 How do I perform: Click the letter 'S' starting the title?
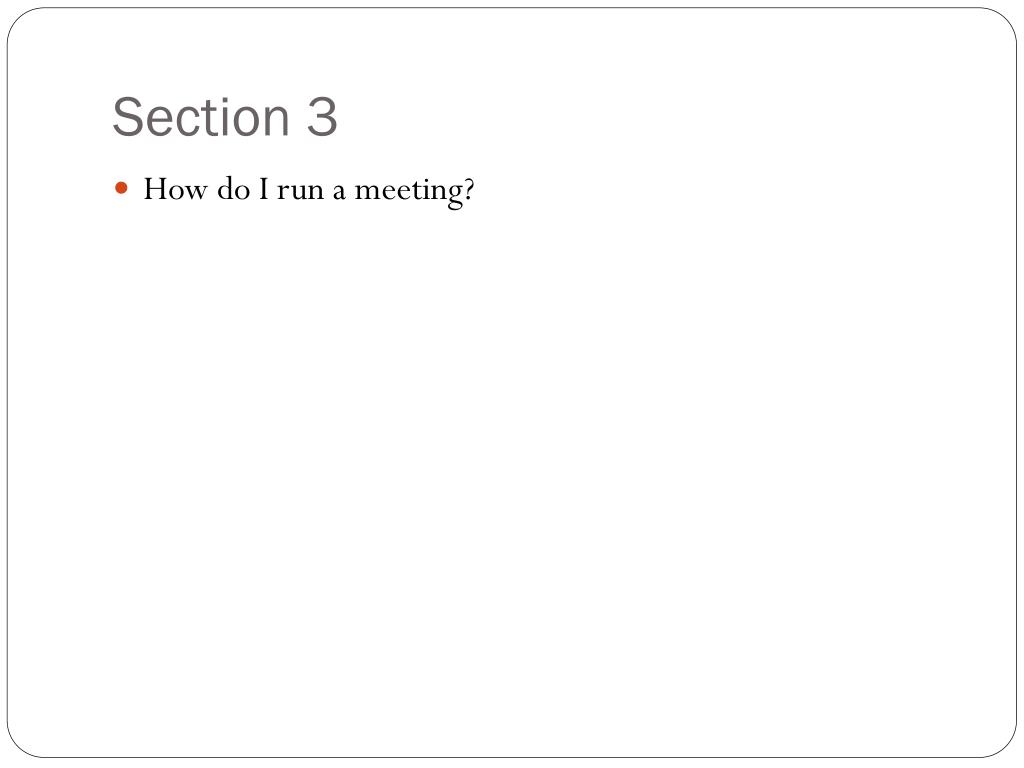[x=129, y=117]
